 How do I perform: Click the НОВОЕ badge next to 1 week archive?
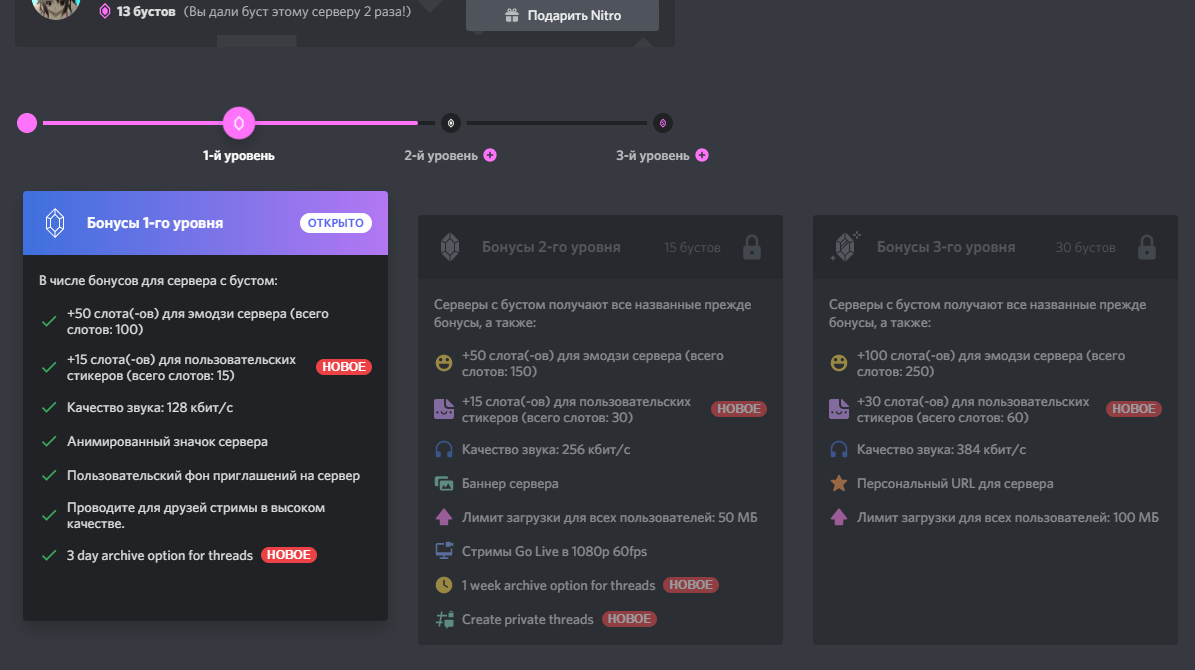point(690,585)
